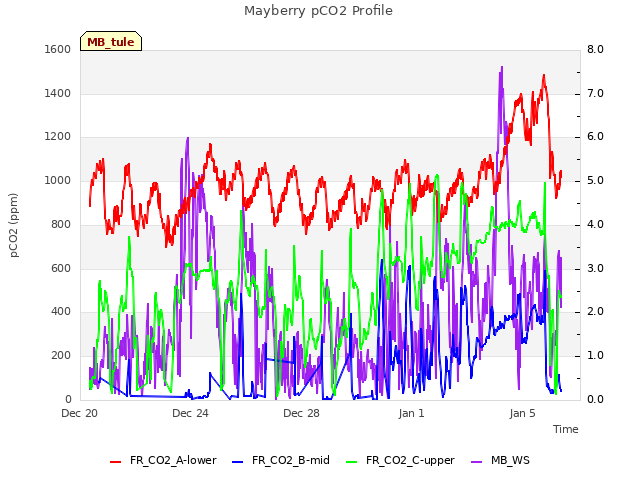
Task: Click the Jan 1 x-axis tick label
Action: click(411, 413)
